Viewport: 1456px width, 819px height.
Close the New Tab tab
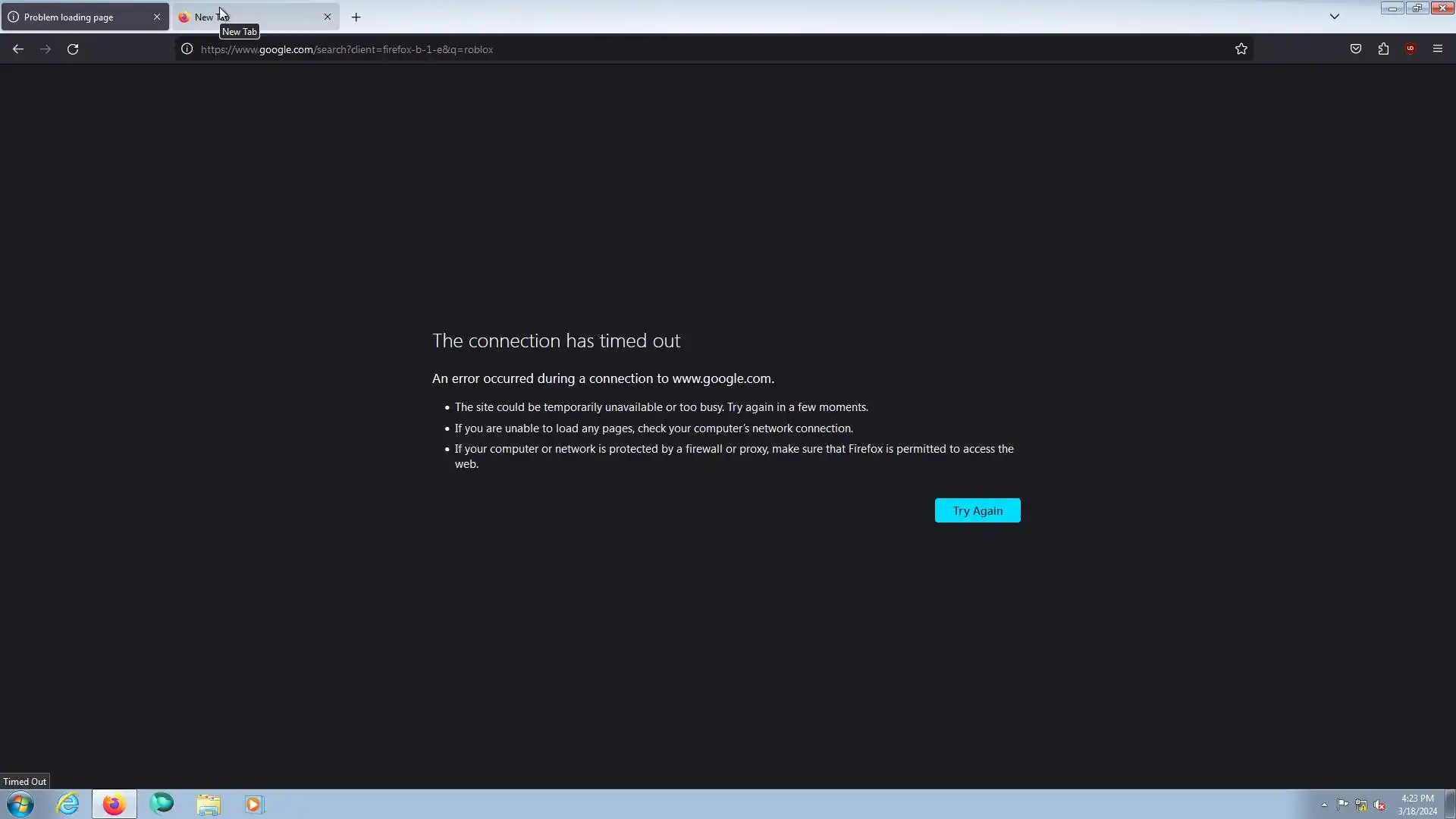point(328,17)
